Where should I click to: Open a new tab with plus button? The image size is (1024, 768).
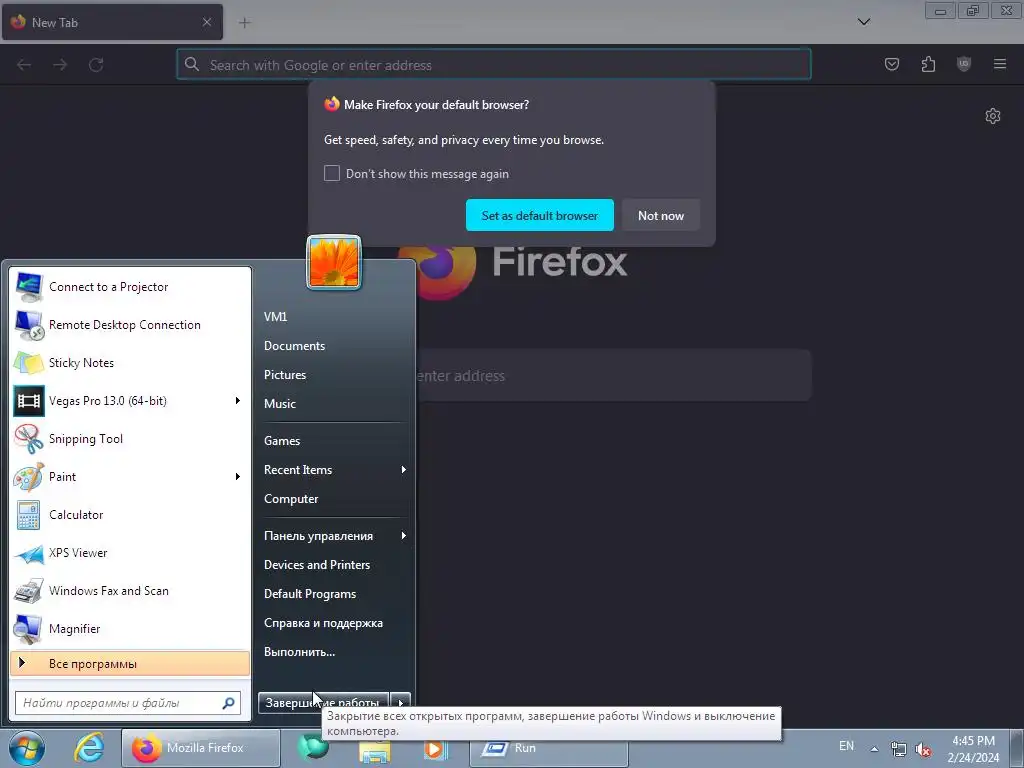tap(244, 23)
